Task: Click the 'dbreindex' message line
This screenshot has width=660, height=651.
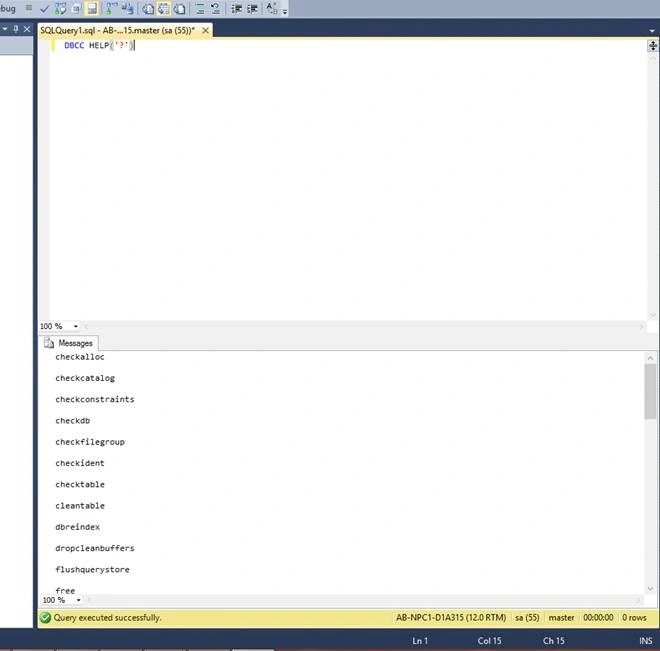Action: [x=77, y=527]
